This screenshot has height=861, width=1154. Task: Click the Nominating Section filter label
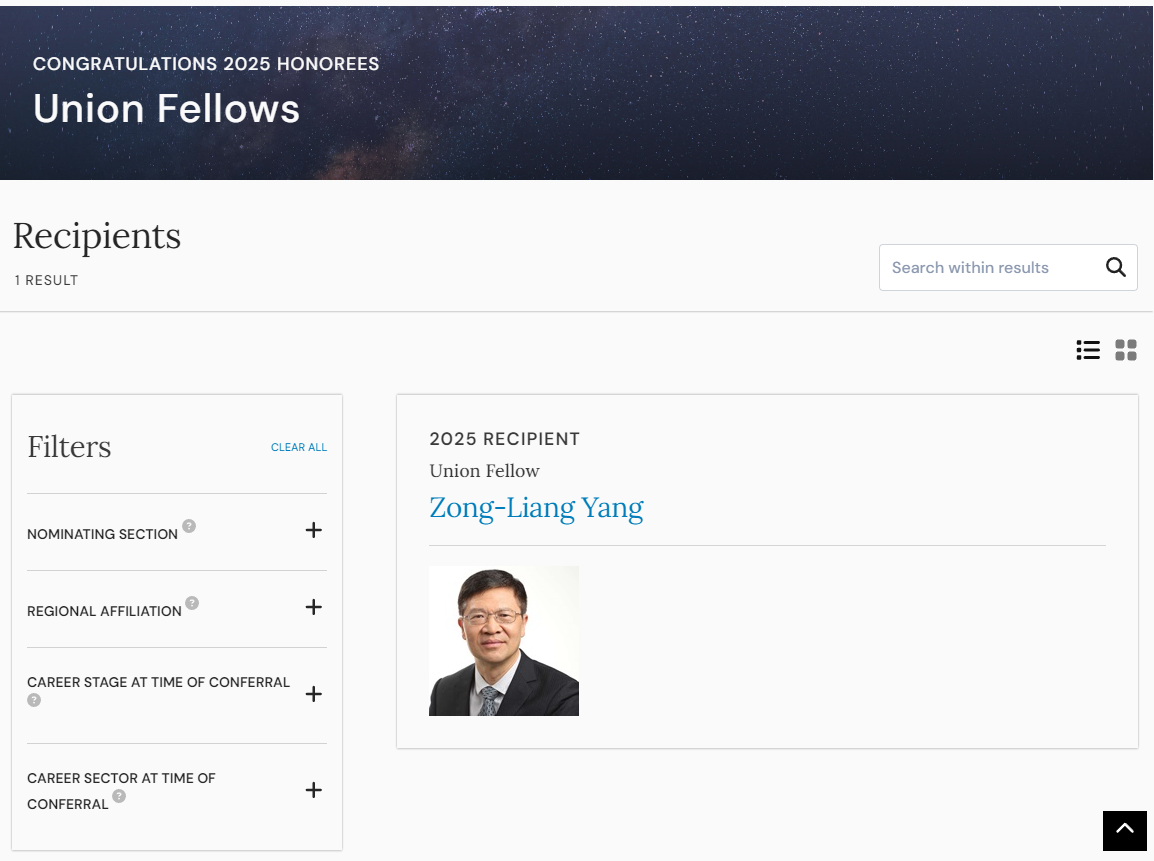click(102, 534)
